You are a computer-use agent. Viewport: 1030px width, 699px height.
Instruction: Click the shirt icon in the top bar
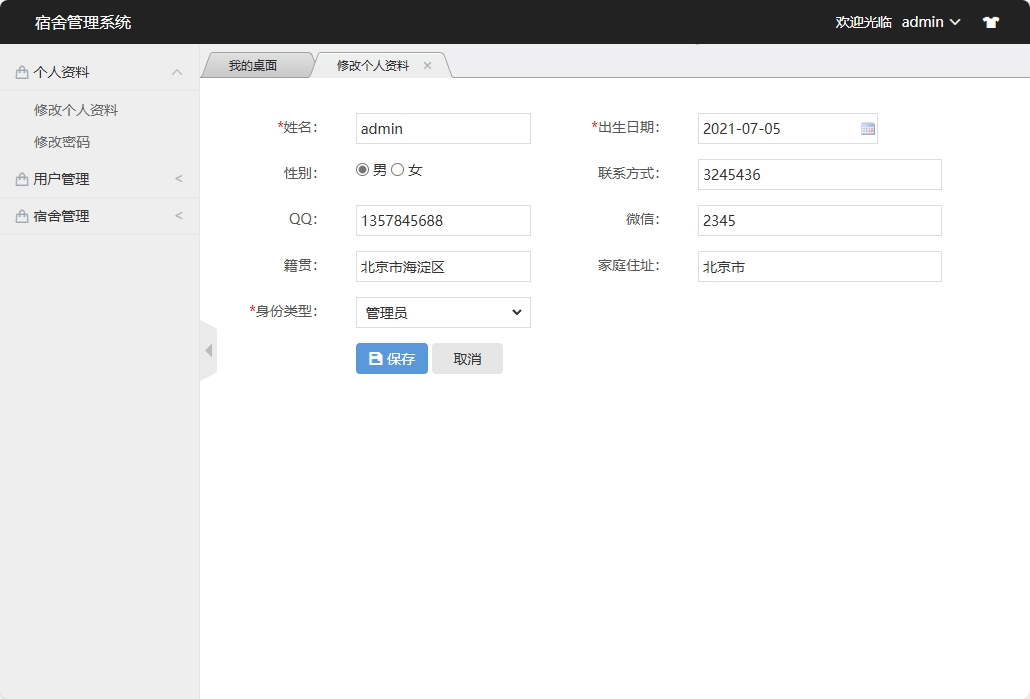[990, 21]
